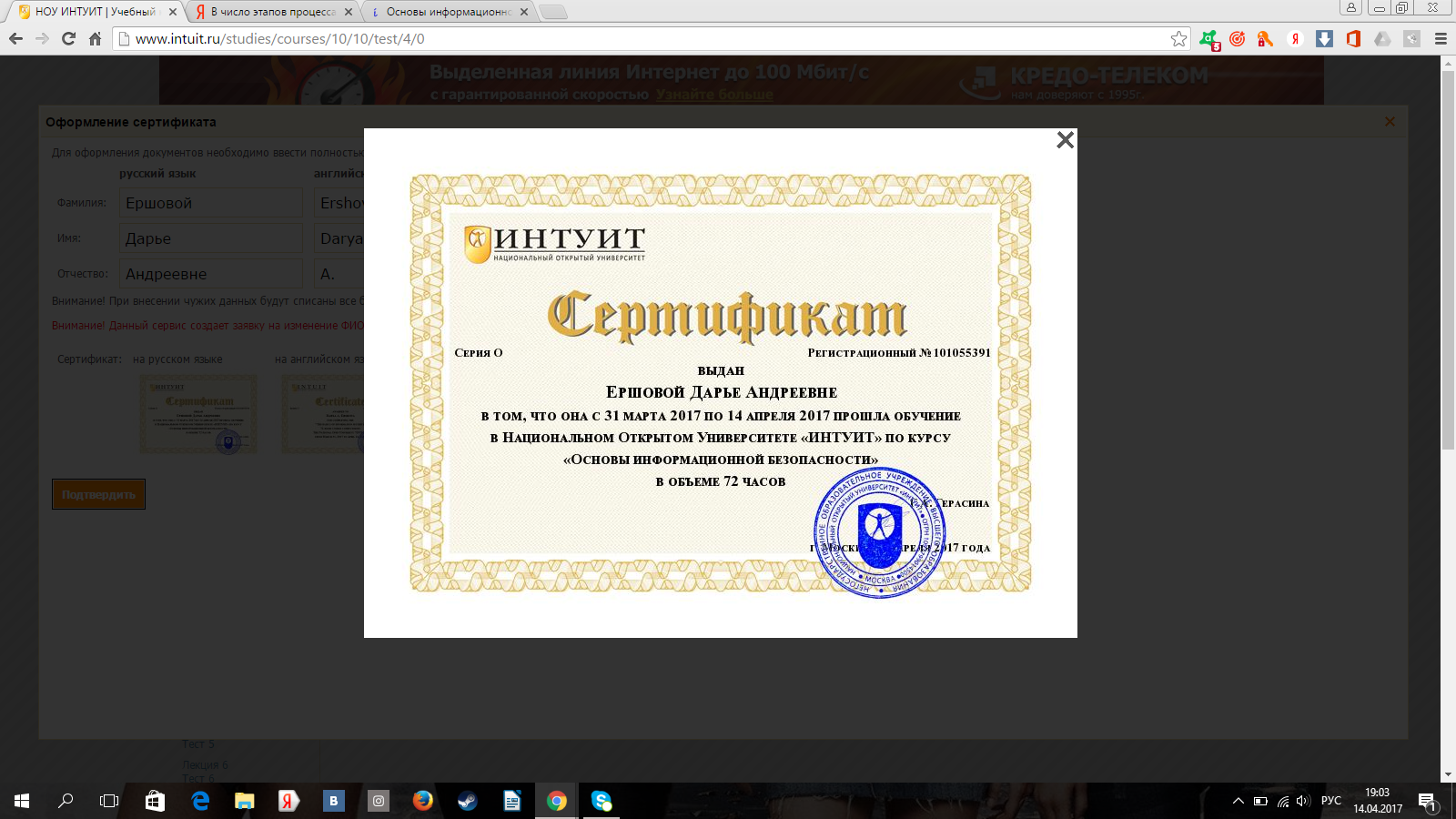Switch to the 'В число этапов процесса' tab
This screenshot has width=1456, height=819.
click(x=272, y=12)
